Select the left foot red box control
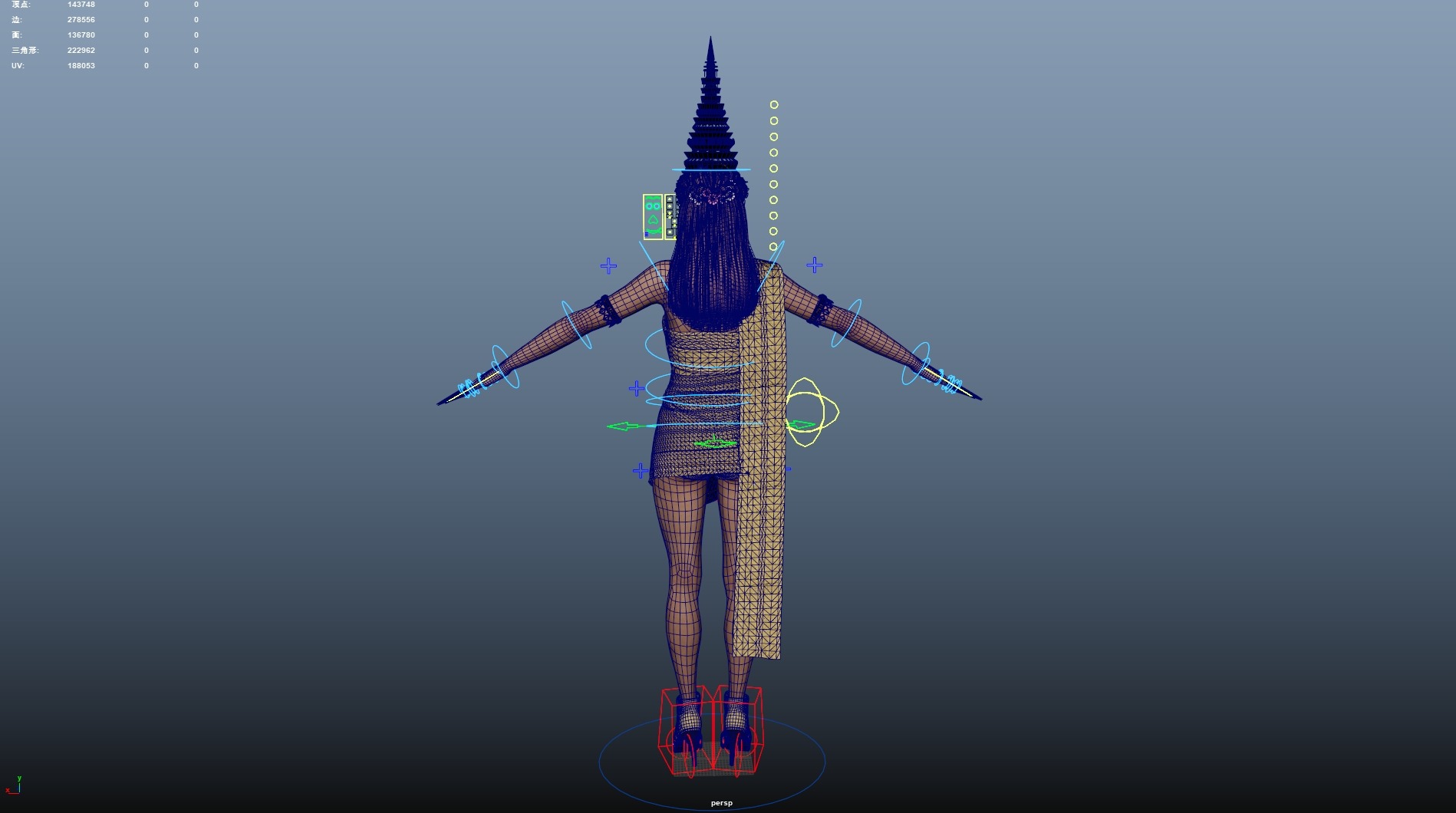1456x813 pixels. (688, 731)
